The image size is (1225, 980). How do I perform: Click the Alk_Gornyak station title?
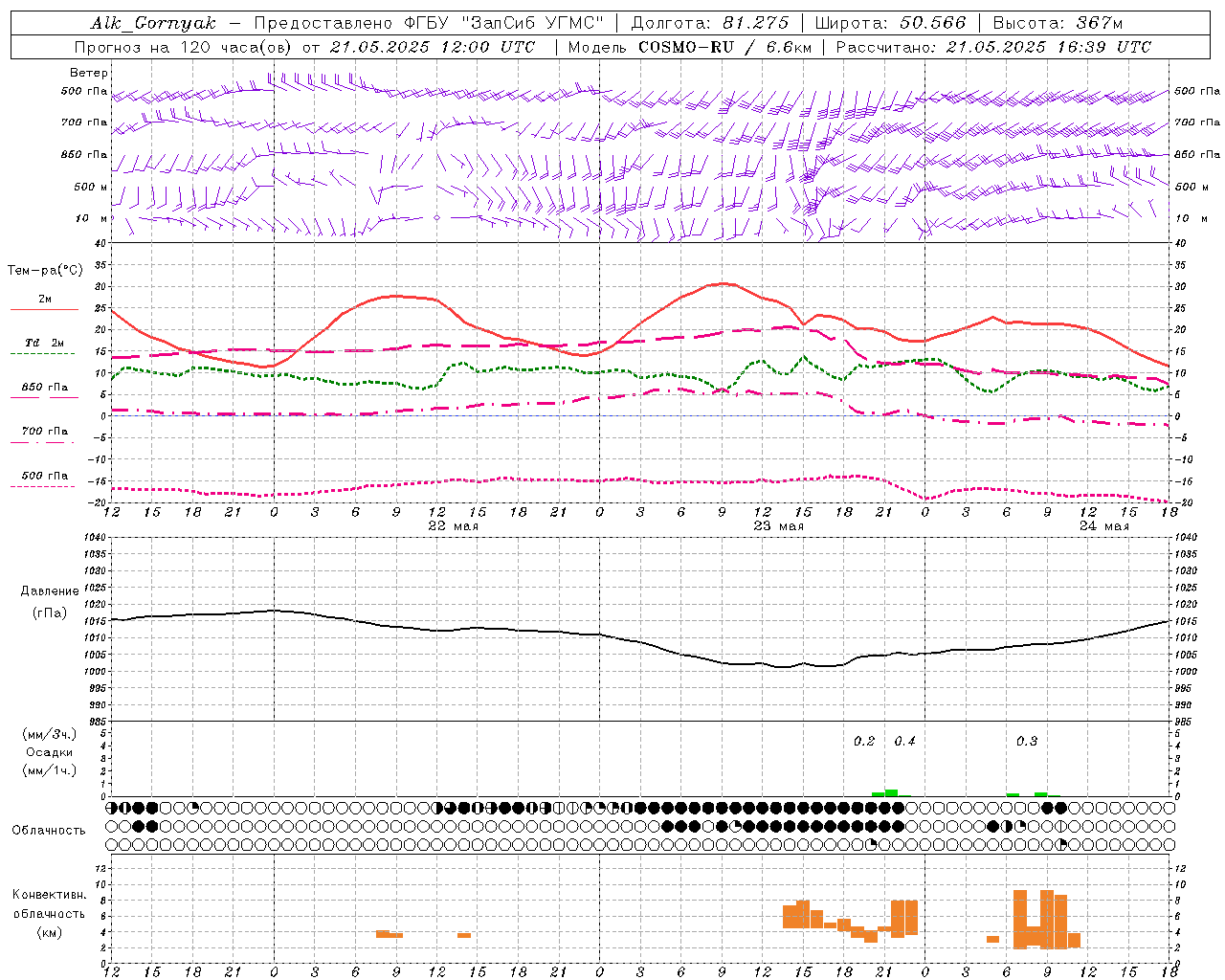coord(154,23)
